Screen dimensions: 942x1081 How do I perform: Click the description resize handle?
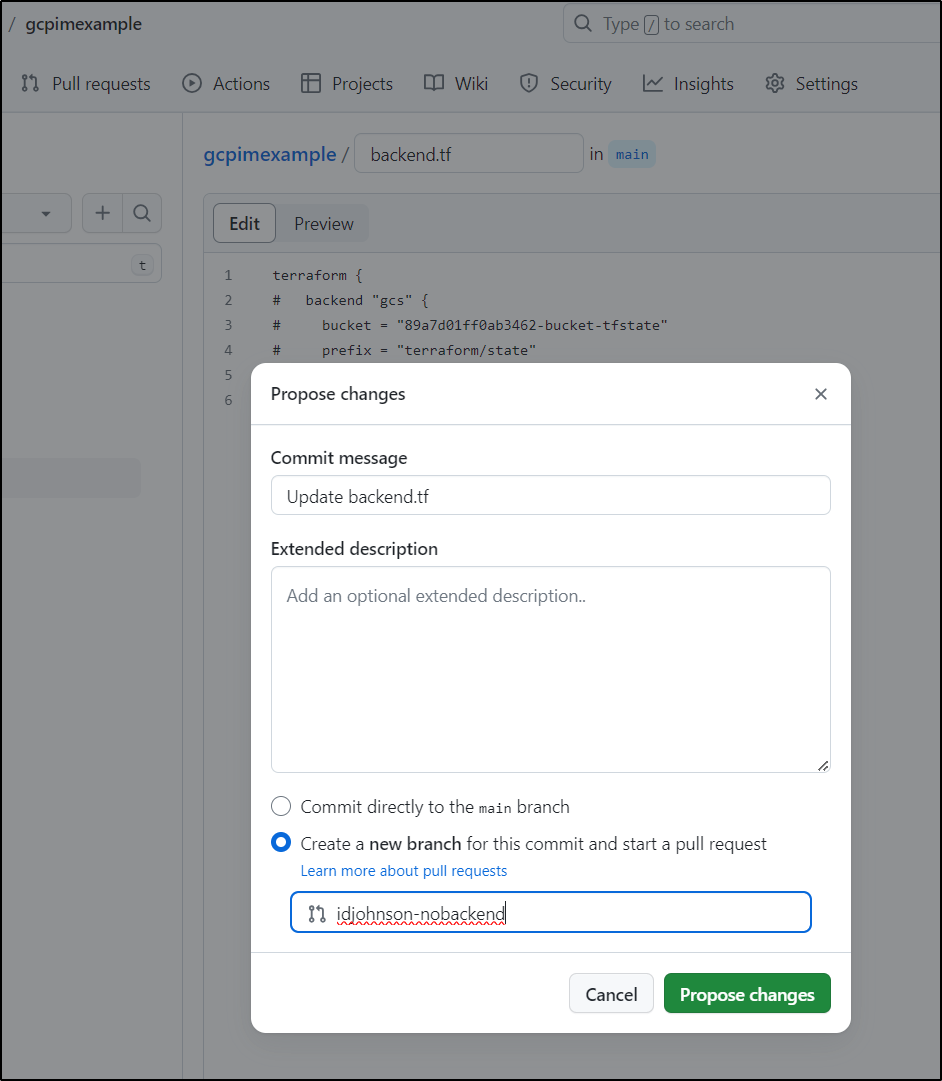(823, 766)
